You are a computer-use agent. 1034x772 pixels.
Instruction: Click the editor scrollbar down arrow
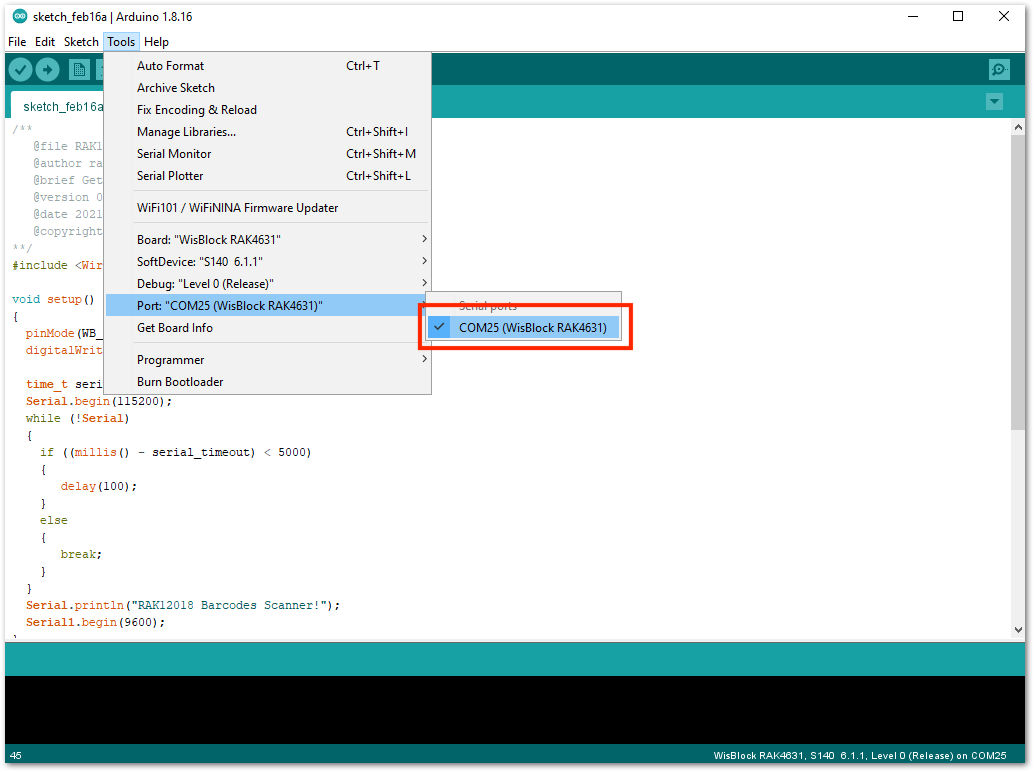tap(1018, 630)
